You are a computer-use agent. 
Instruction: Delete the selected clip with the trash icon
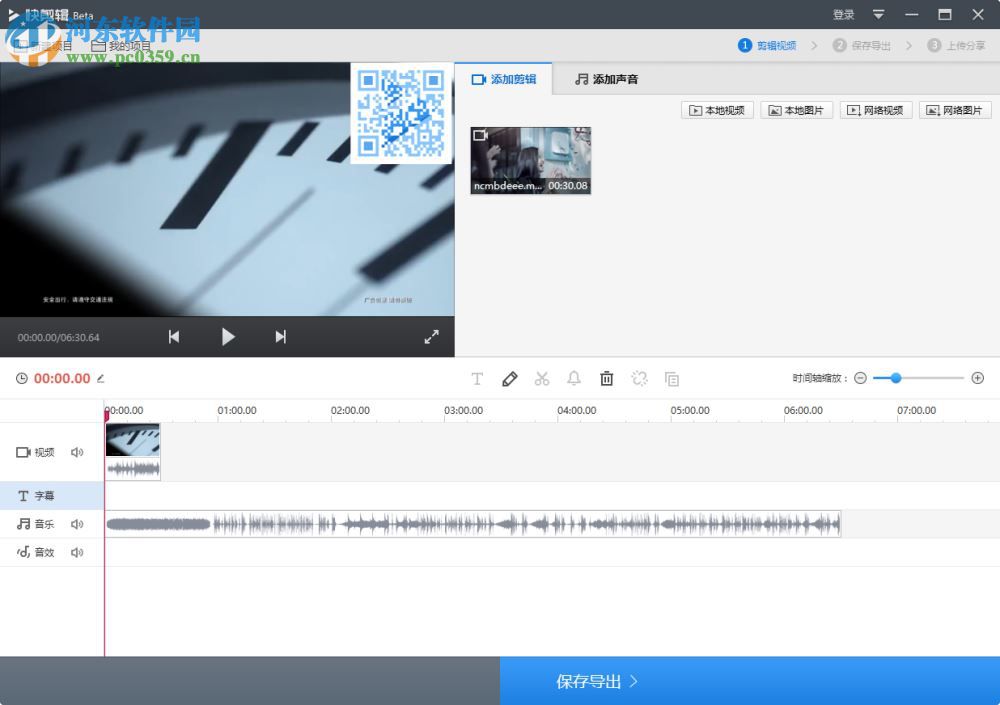[607, 379]
